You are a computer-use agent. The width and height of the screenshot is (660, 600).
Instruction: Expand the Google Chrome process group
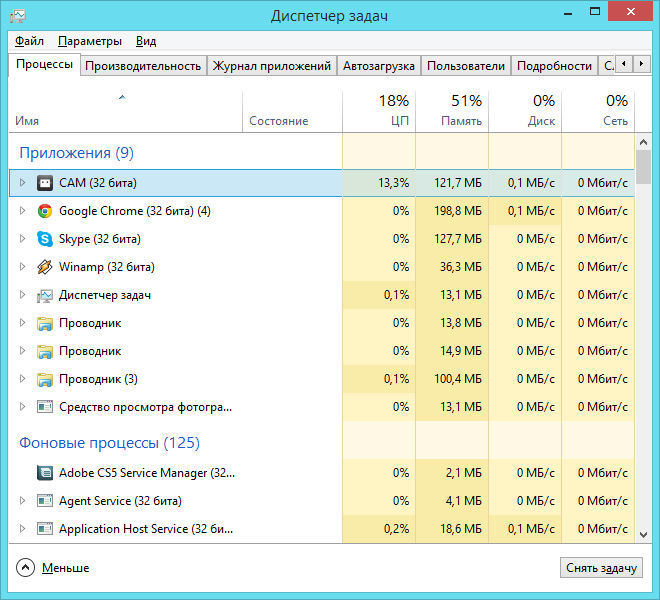23,211
